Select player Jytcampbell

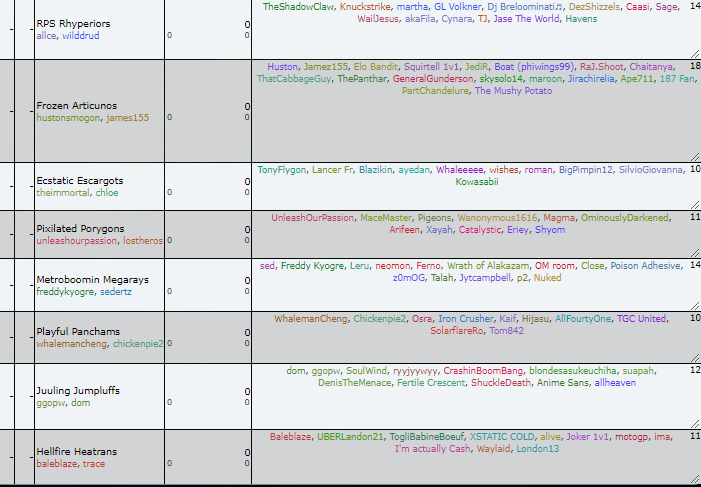(x=485, y=278)
